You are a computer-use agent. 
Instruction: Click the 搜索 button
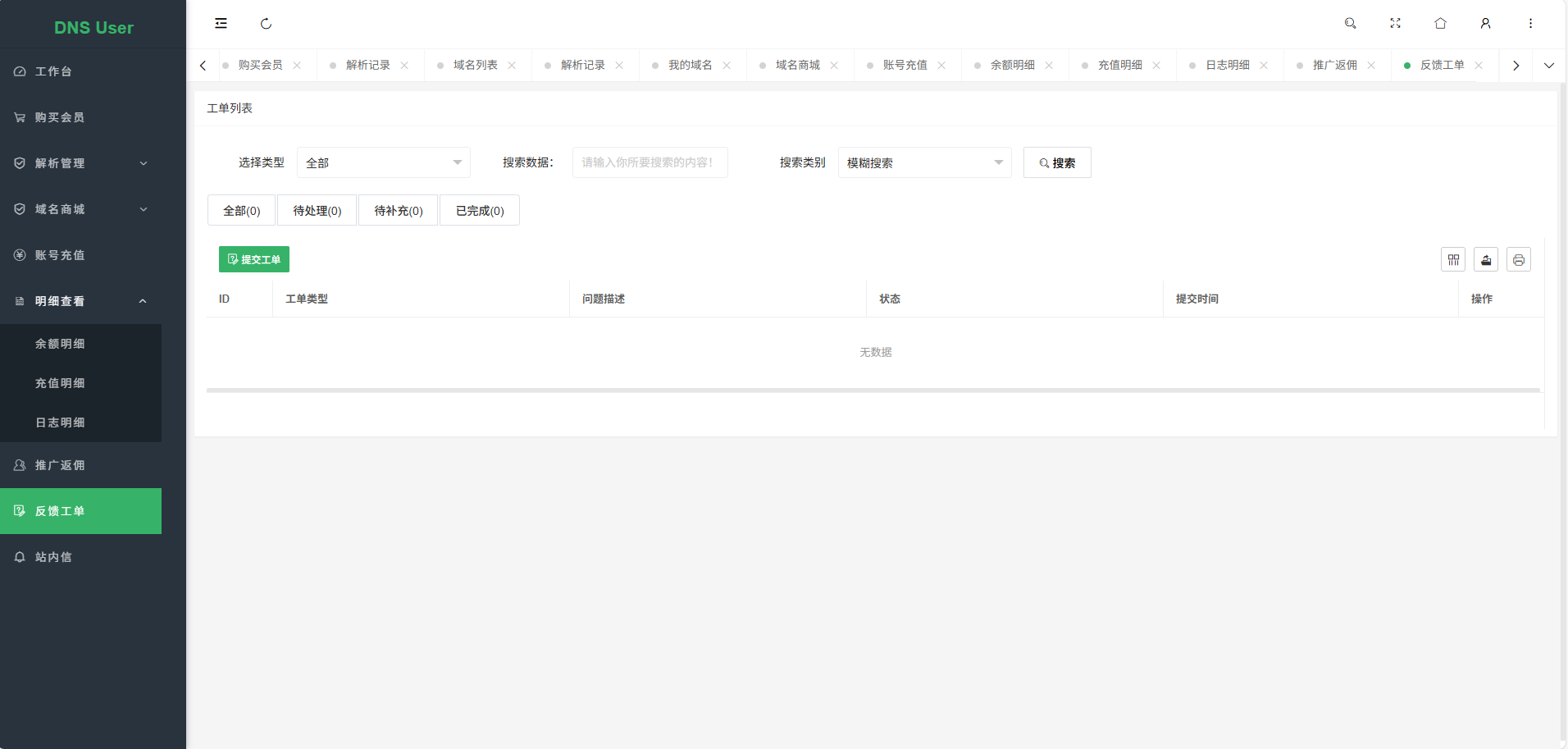(1056, 162)
